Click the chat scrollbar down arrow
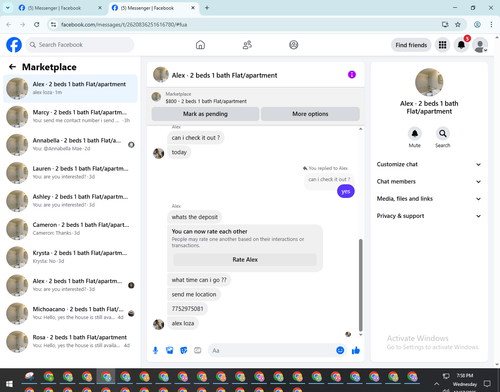The image size is (500, 392). click(360, 334)
